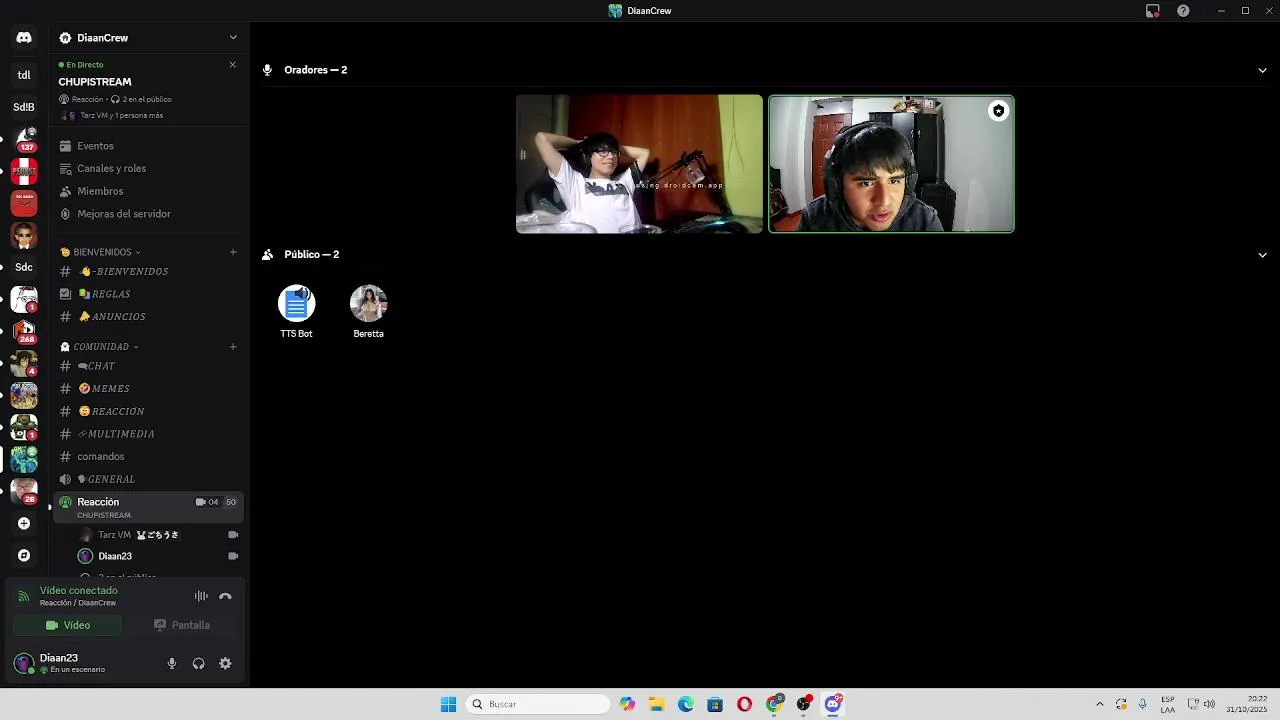The image size is (1280, 720).
Task: Create a channel in the BIENVENIDOS category
Action: 233,252
